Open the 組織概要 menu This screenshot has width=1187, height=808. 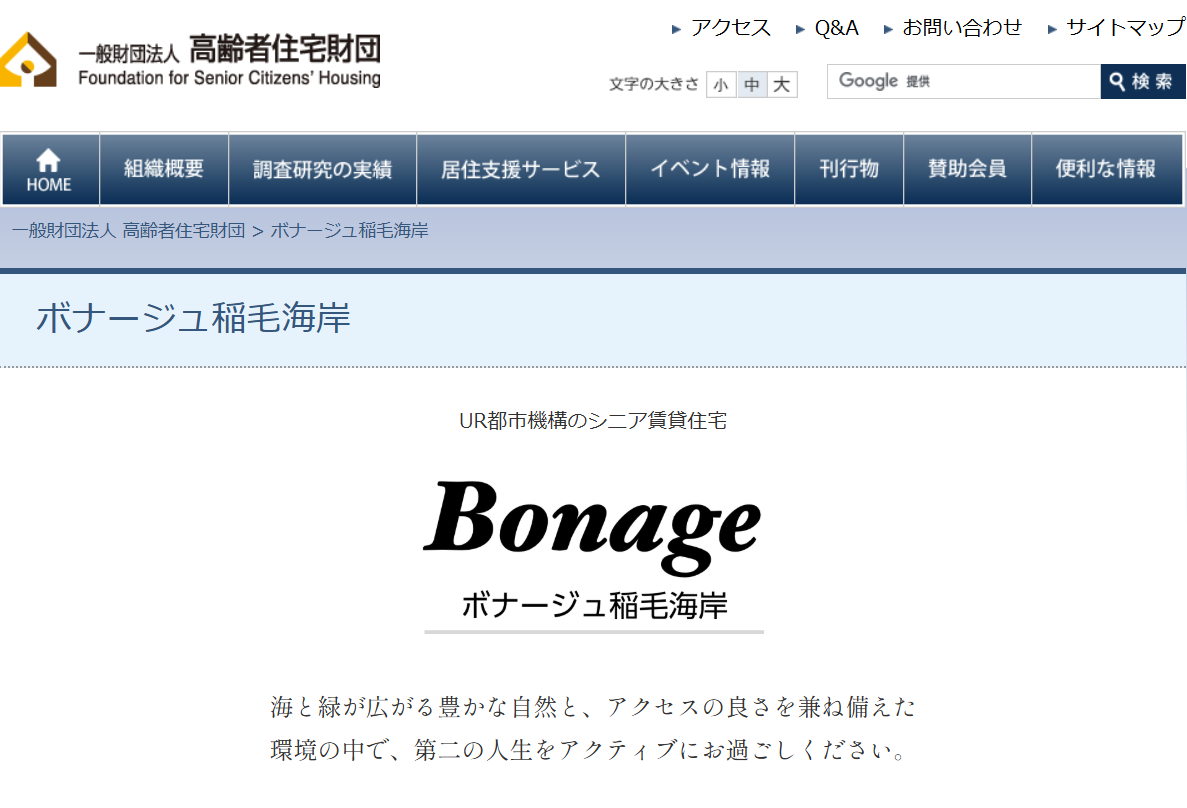pyautogui.click(x=164, y=170)
